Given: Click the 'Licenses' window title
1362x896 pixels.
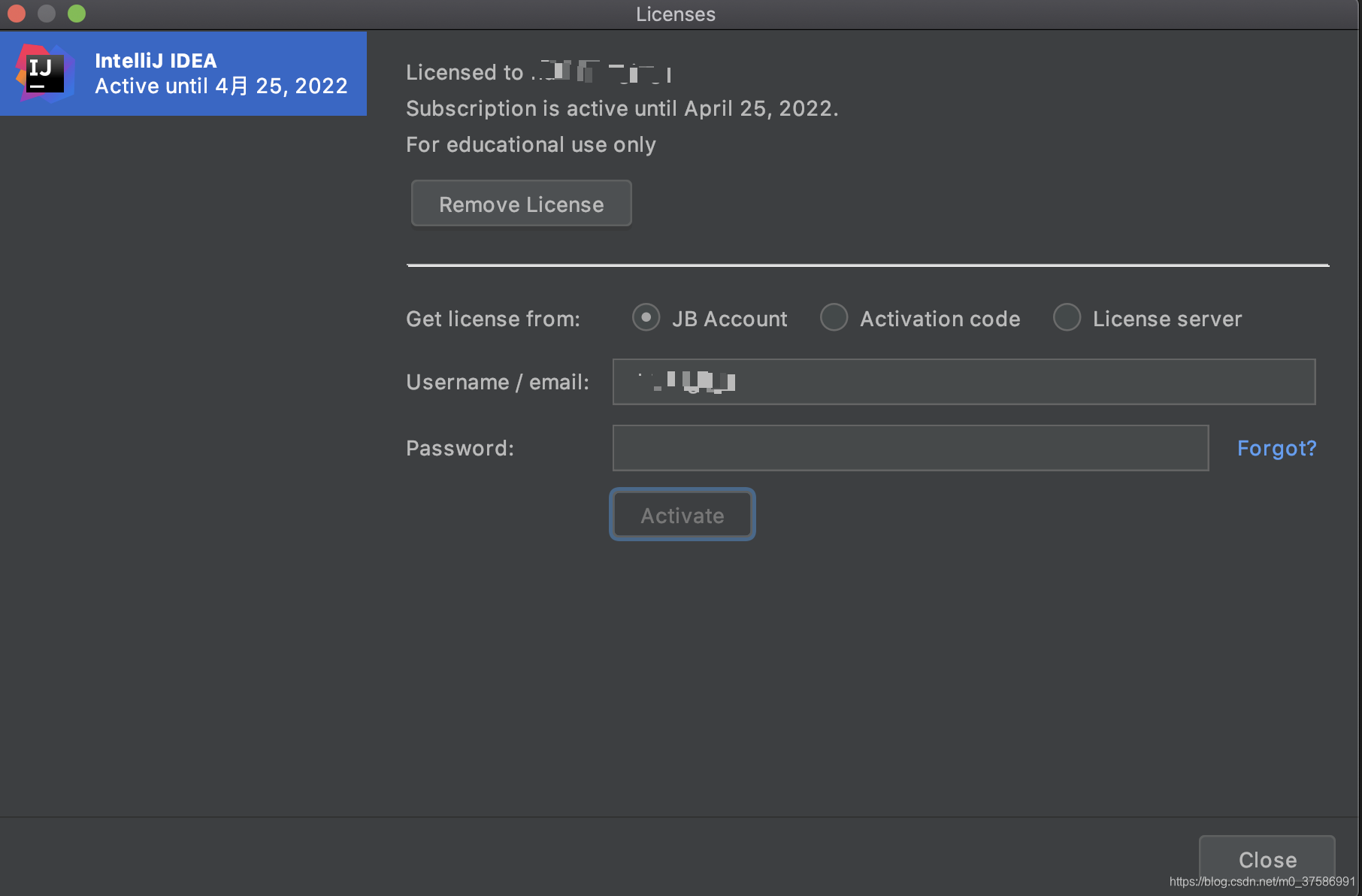Looking at the screenshot, I should click(x=676, y=14).
